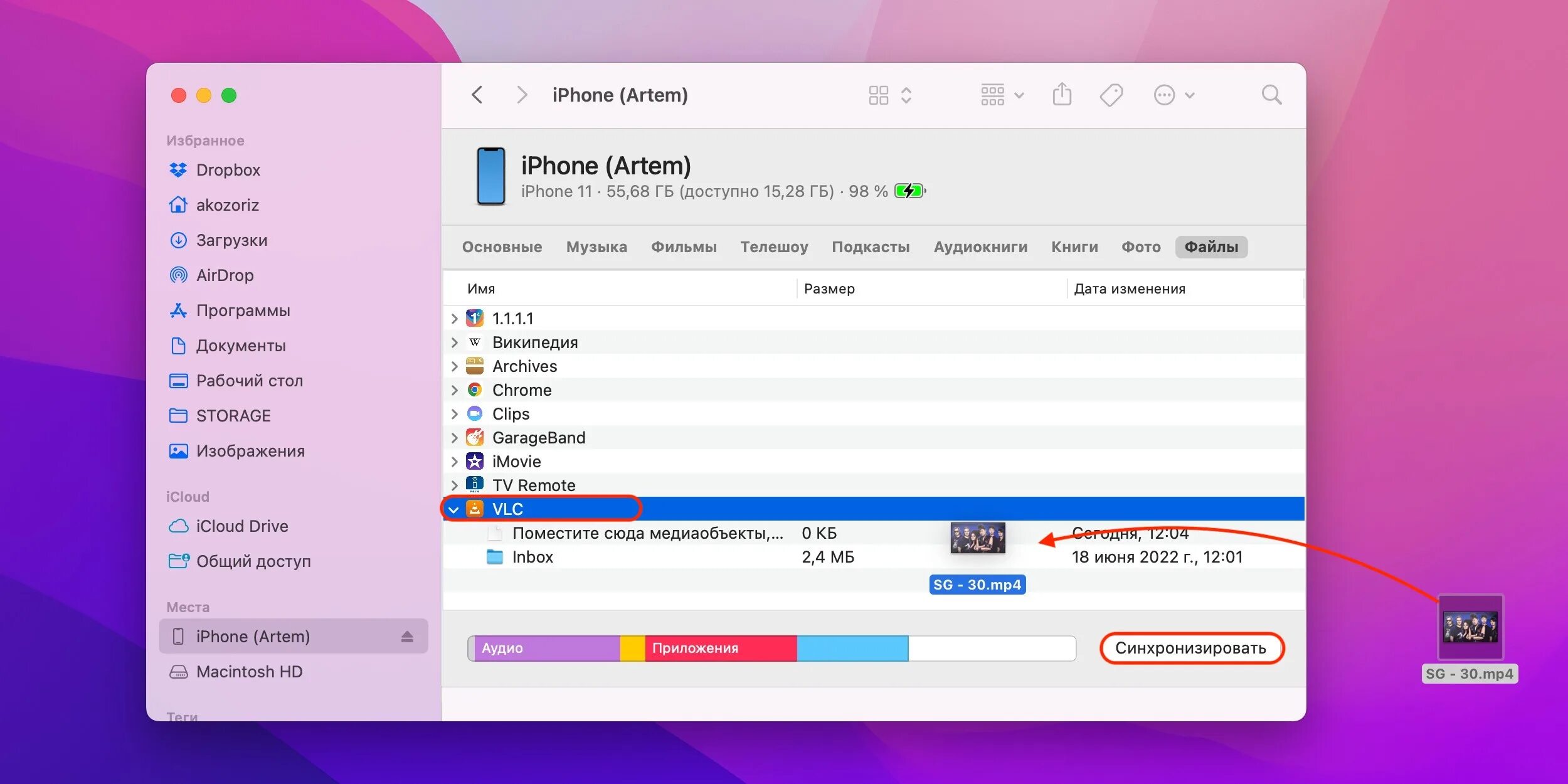Go back with the left chevron
This screenshot has width=1568, height=784.
[x=477, y=95]
